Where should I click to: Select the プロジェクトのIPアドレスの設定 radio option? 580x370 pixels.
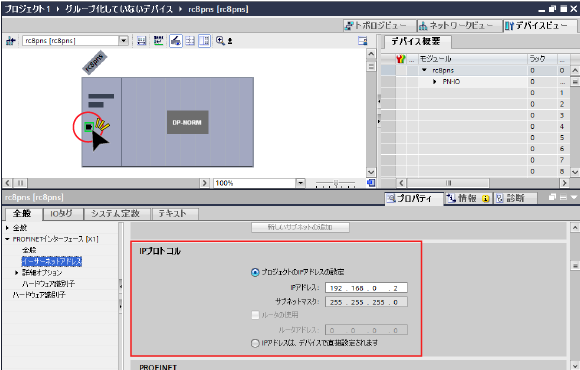coord(255,272)
